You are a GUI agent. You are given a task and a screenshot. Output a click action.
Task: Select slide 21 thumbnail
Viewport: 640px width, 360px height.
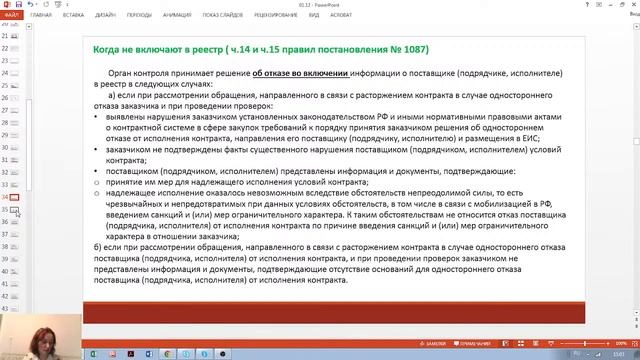pos(14,36)
